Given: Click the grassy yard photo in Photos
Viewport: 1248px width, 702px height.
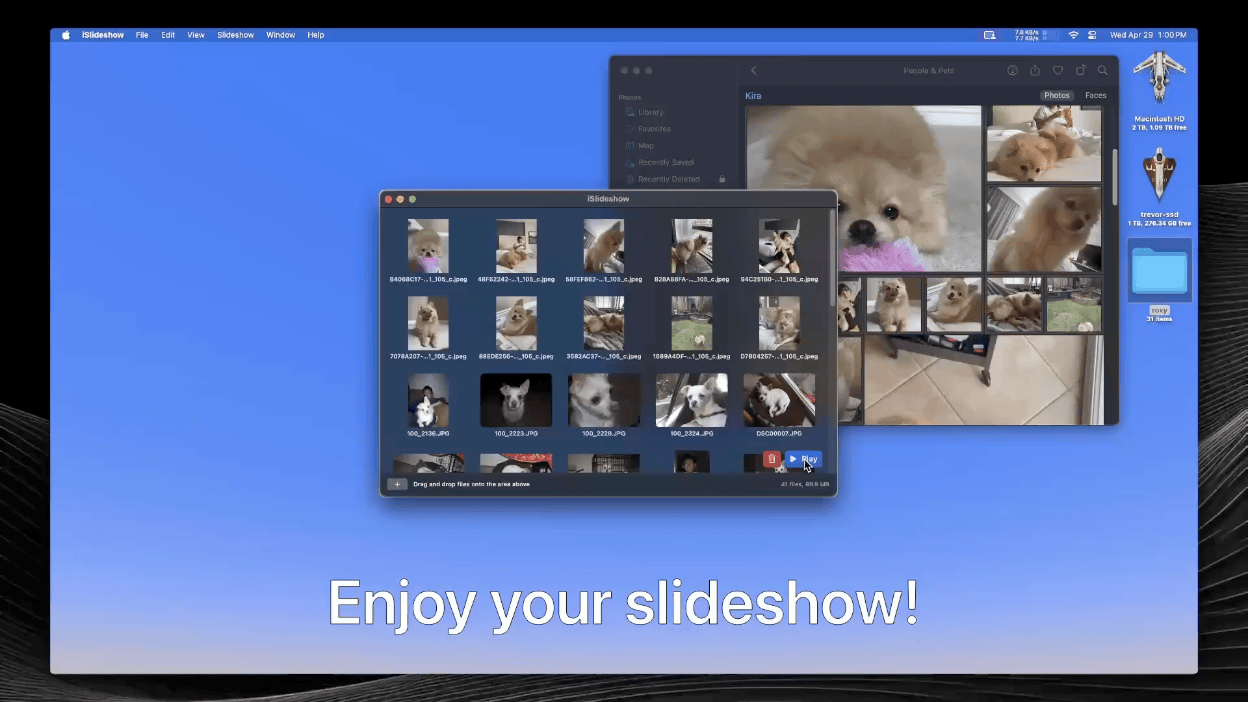Looking at the screenshot, I should point(1074,305).
